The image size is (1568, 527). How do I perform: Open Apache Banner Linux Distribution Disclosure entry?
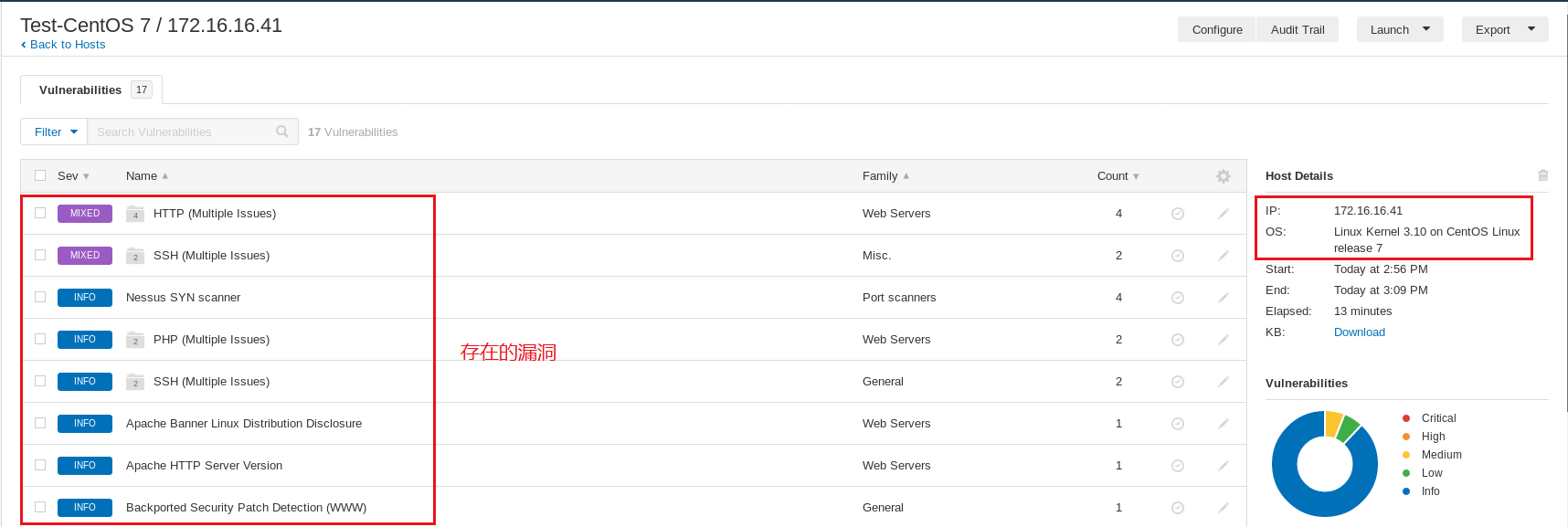click(244, 424)
